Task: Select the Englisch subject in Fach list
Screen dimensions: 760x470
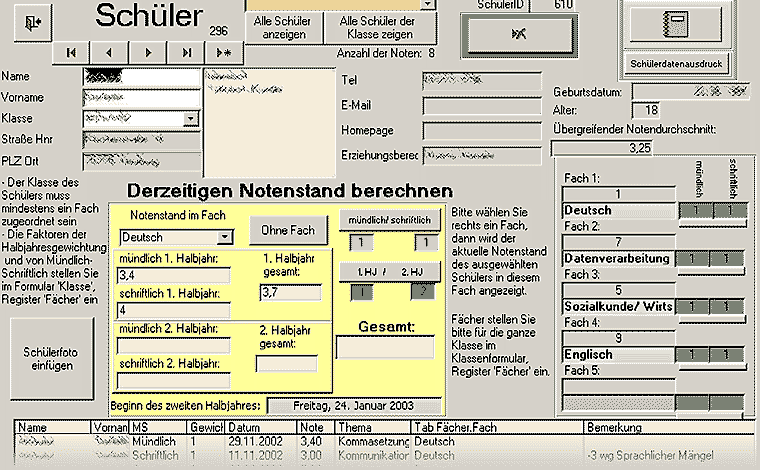Action: coord(617,354)
